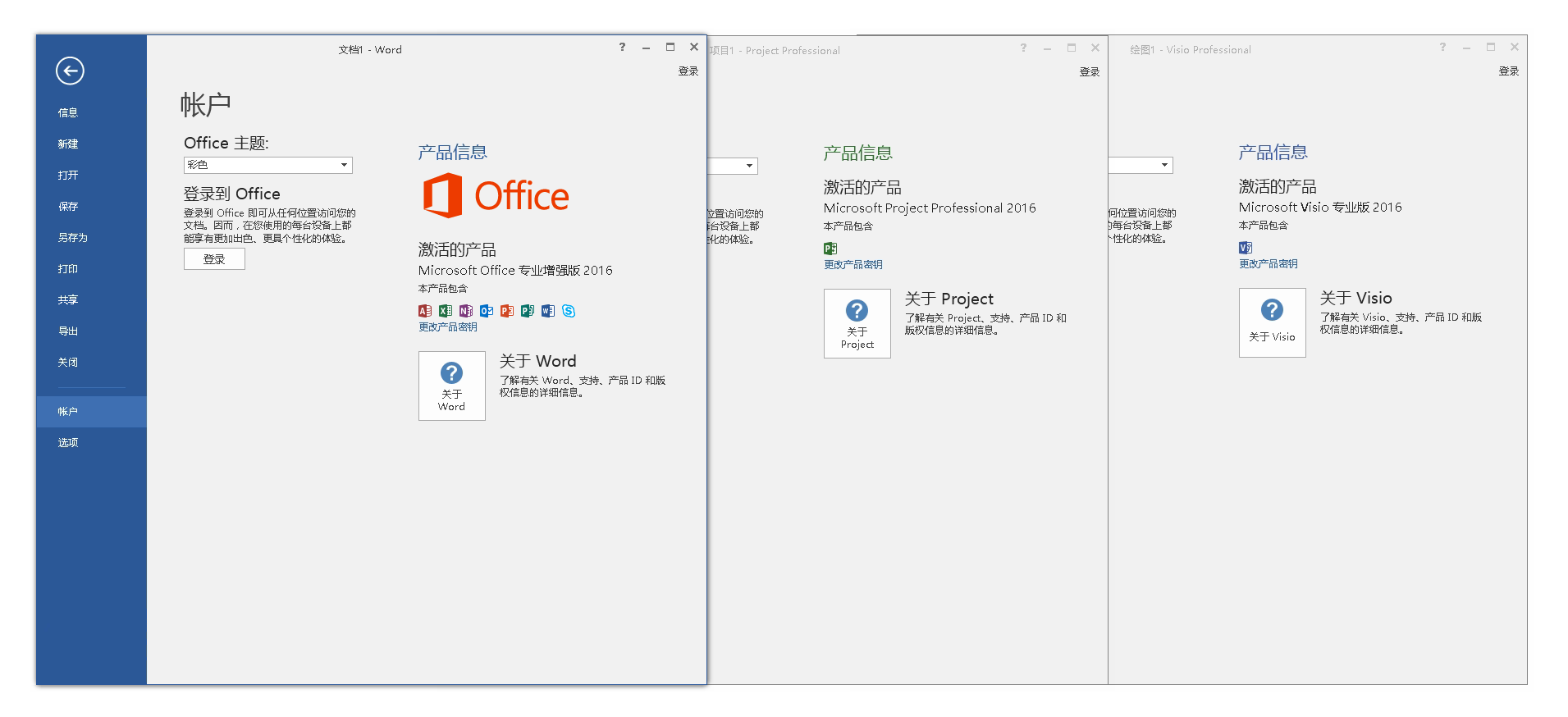Click 更改产品密钥 link in the Project window

click(853, 264)
